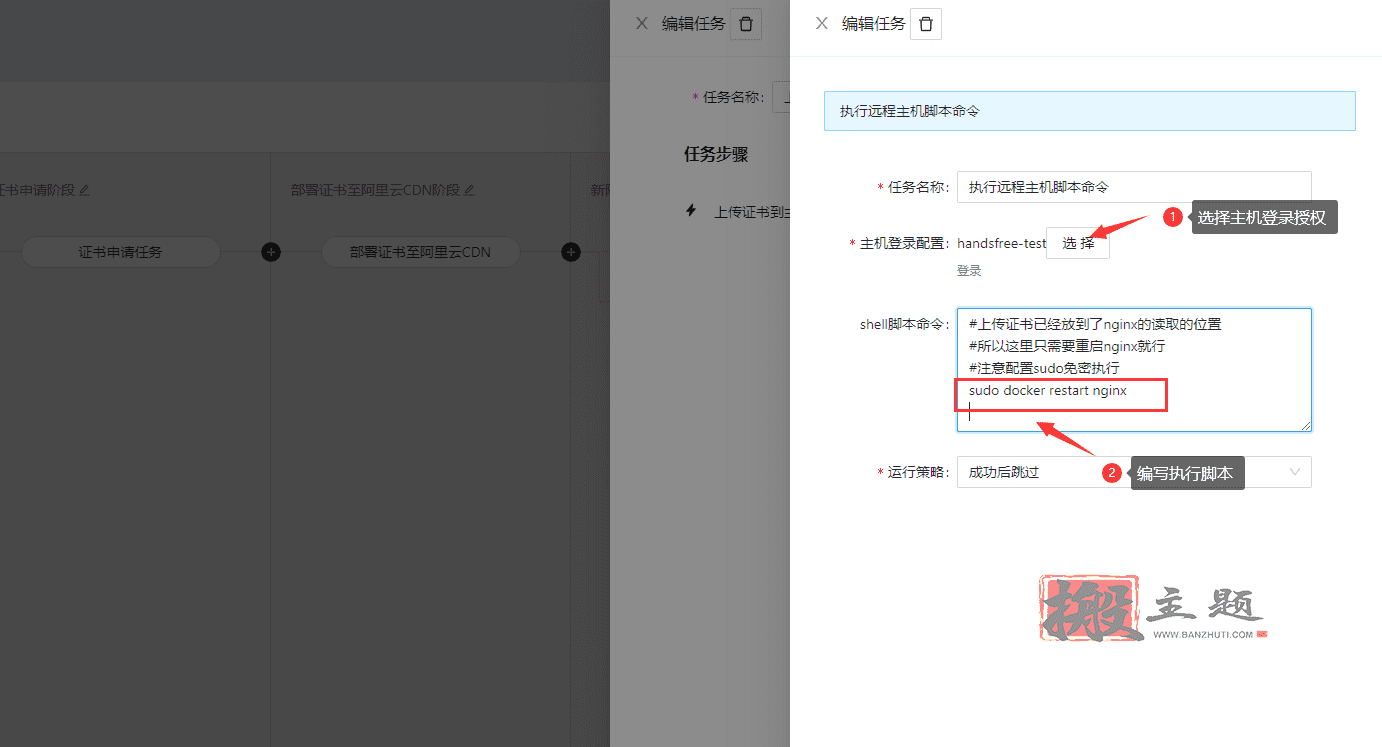Click the trash icon in the 任务步骤 drawer behind
The height and width of the screenshot is (747, 1382).
[x=746, y=24]
